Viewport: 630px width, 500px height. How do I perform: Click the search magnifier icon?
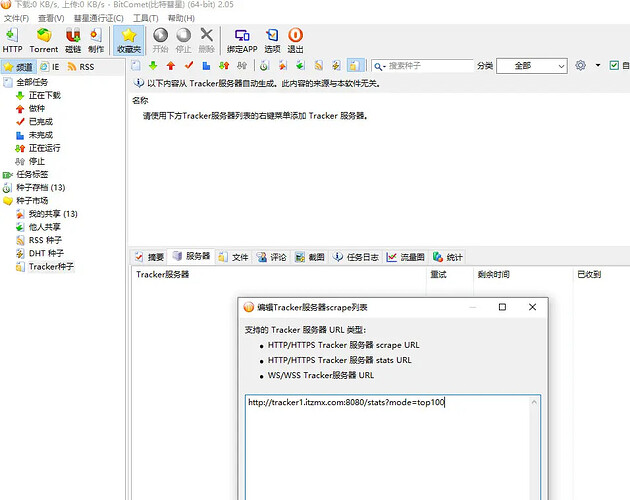pos(378,66)
